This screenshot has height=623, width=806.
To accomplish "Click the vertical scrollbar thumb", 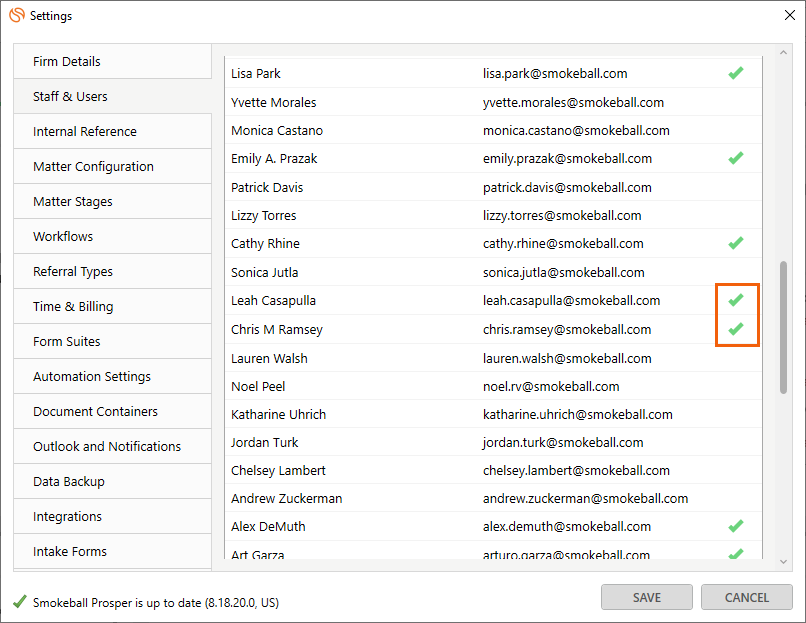I will [783, 327].
